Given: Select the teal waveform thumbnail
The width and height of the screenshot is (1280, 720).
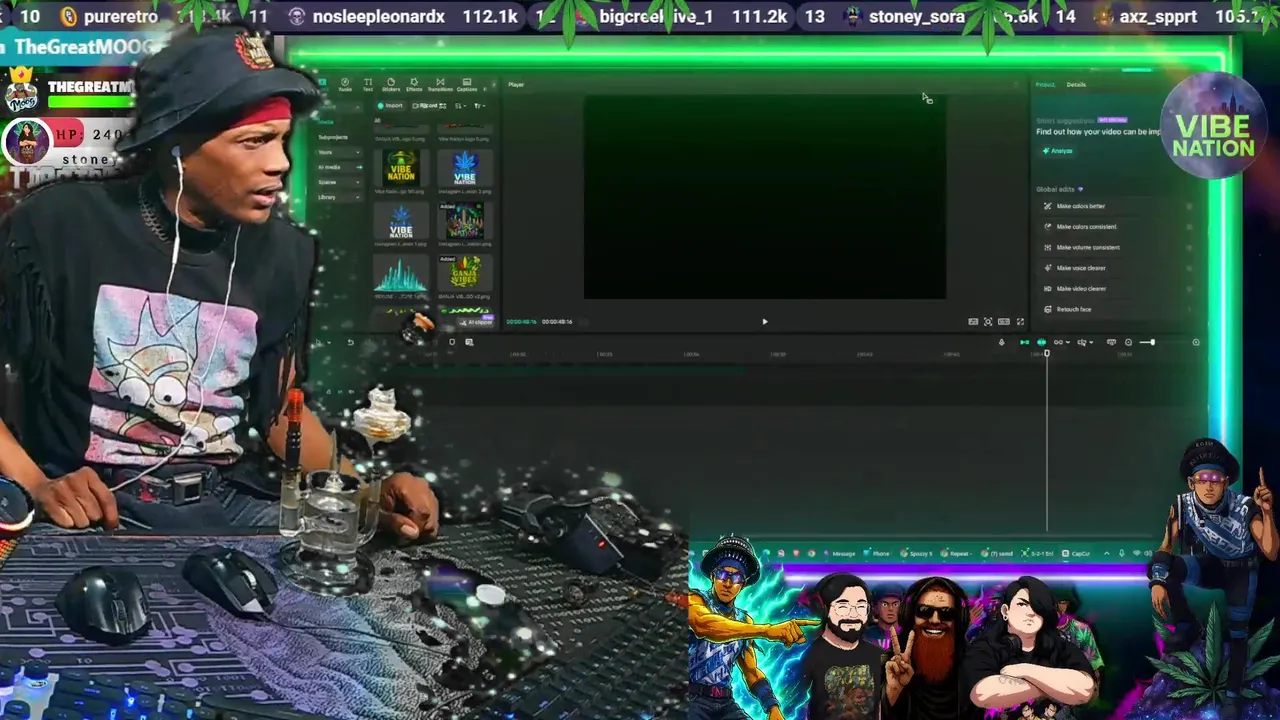Looking at the screenshot, I should (401, 274).
